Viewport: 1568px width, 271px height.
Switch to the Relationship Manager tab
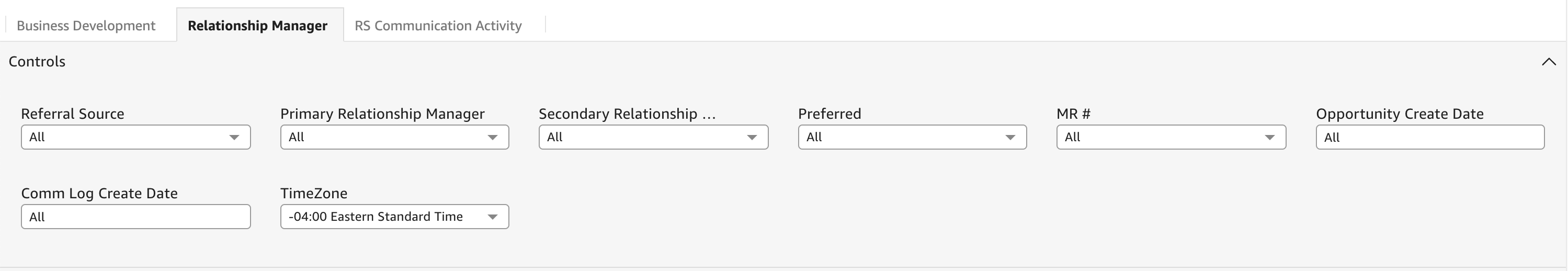257,26
